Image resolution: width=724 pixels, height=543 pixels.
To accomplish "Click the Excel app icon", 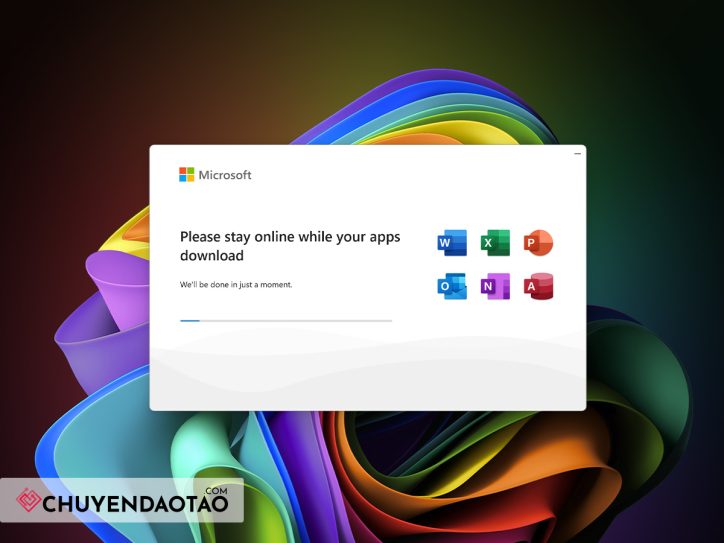I will coord(495,242).
